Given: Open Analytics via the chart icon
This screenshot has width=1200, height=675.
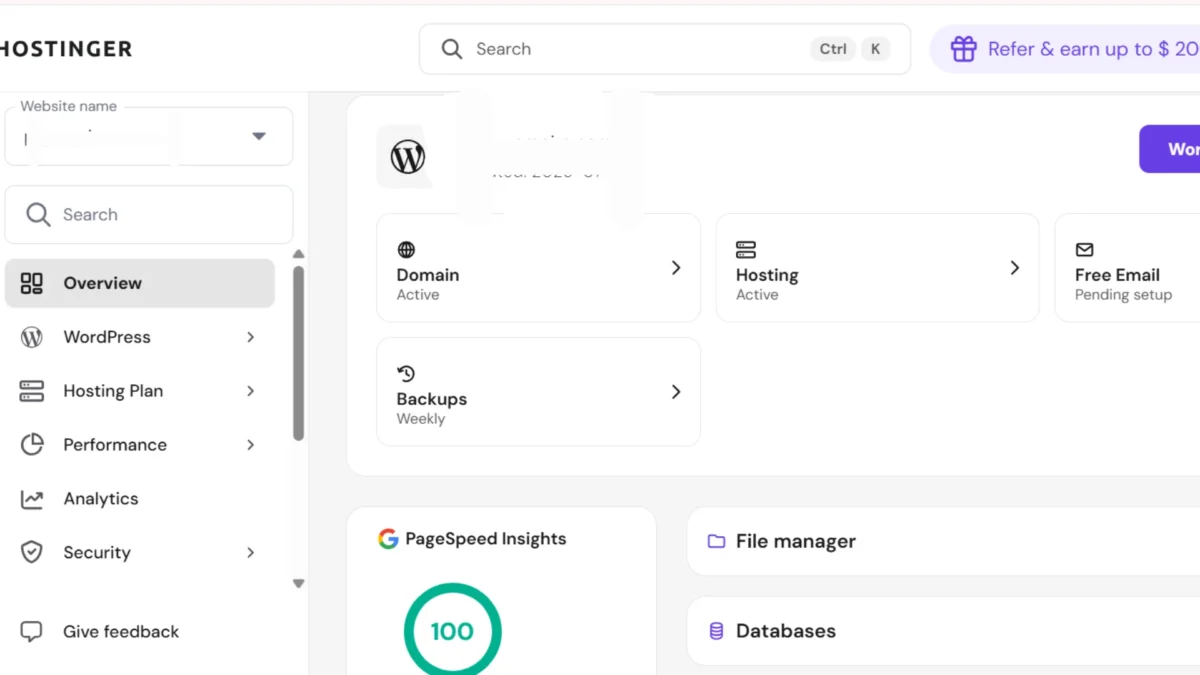Looking at the screenshot, I should coord(31,498).
